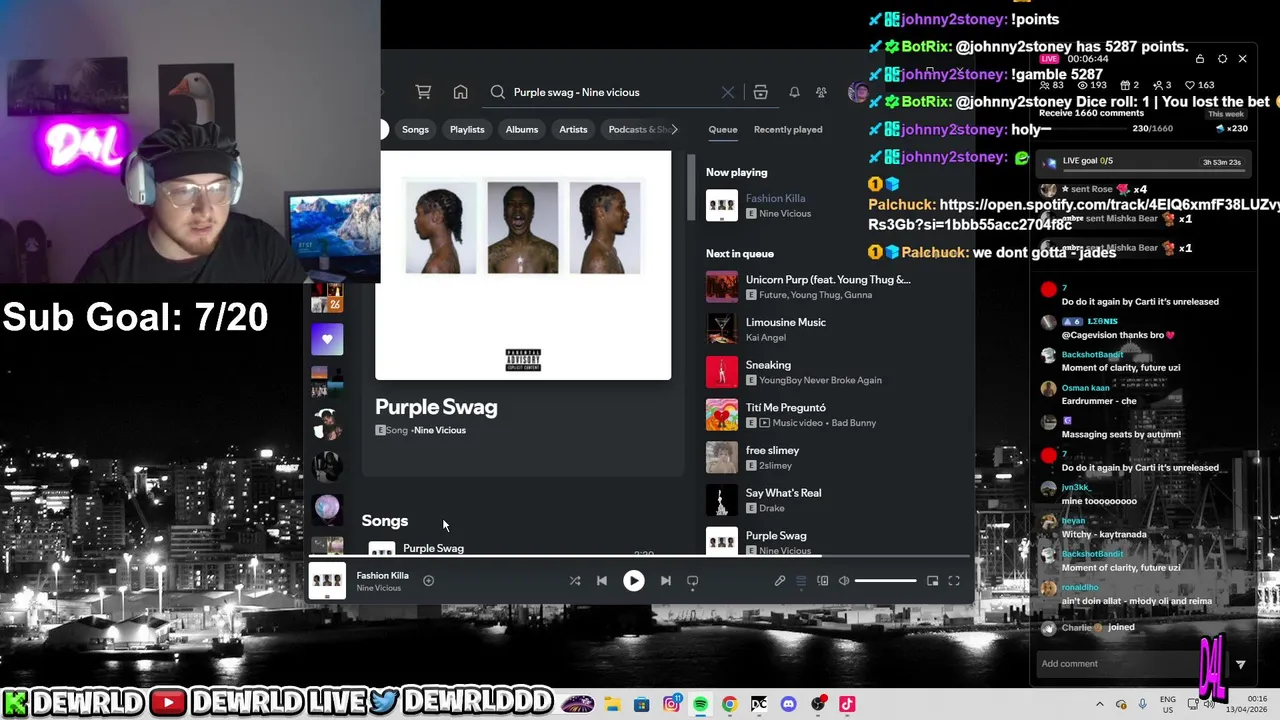The height and width of the screenshot is (720, 1280).
Task: Enter Spotify full screen mode
Action: tap(954, 580)
